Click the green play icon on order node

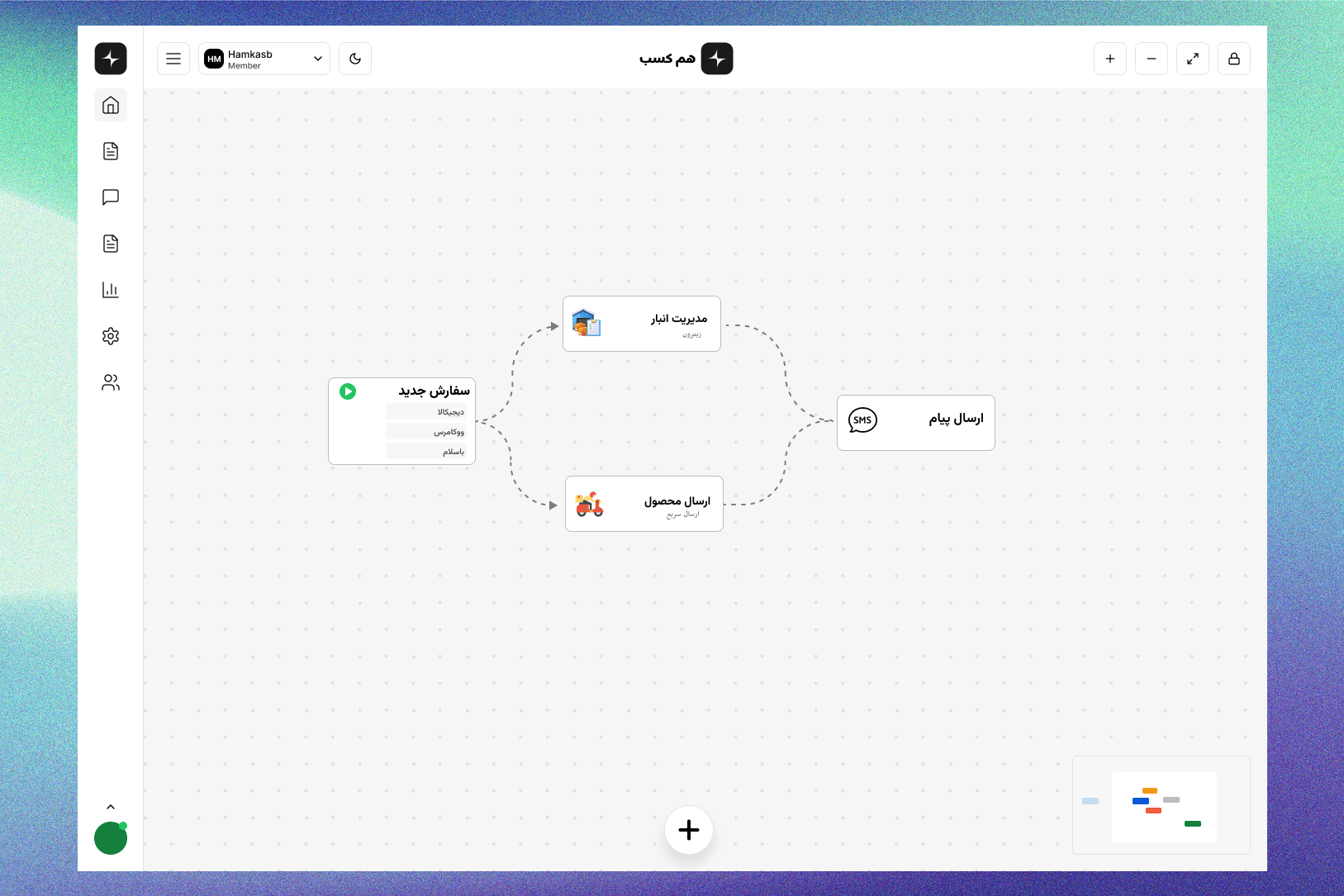click(348, 391)
